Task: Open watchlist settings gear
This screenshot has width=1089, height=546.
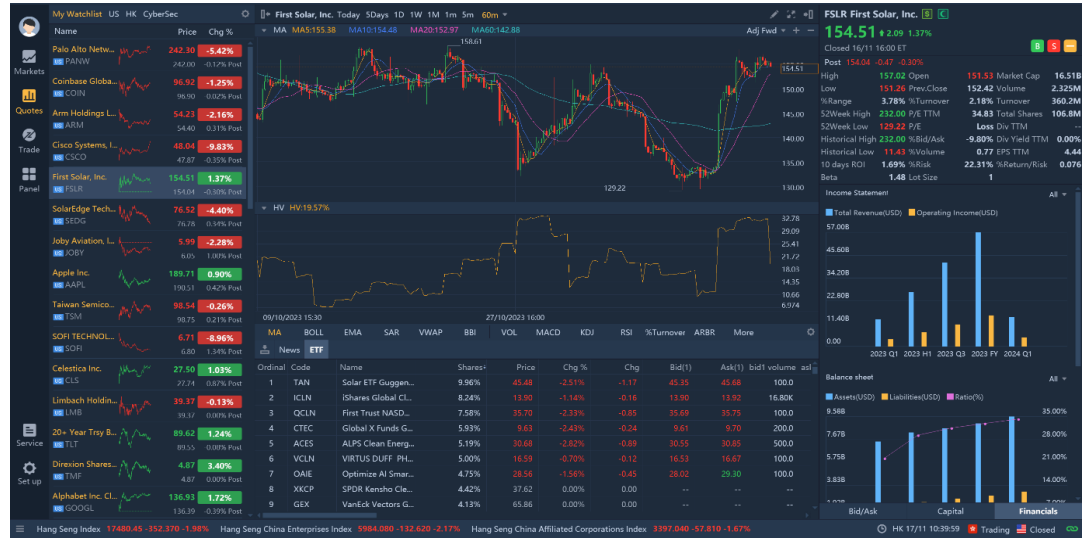Action: [245, 14]
